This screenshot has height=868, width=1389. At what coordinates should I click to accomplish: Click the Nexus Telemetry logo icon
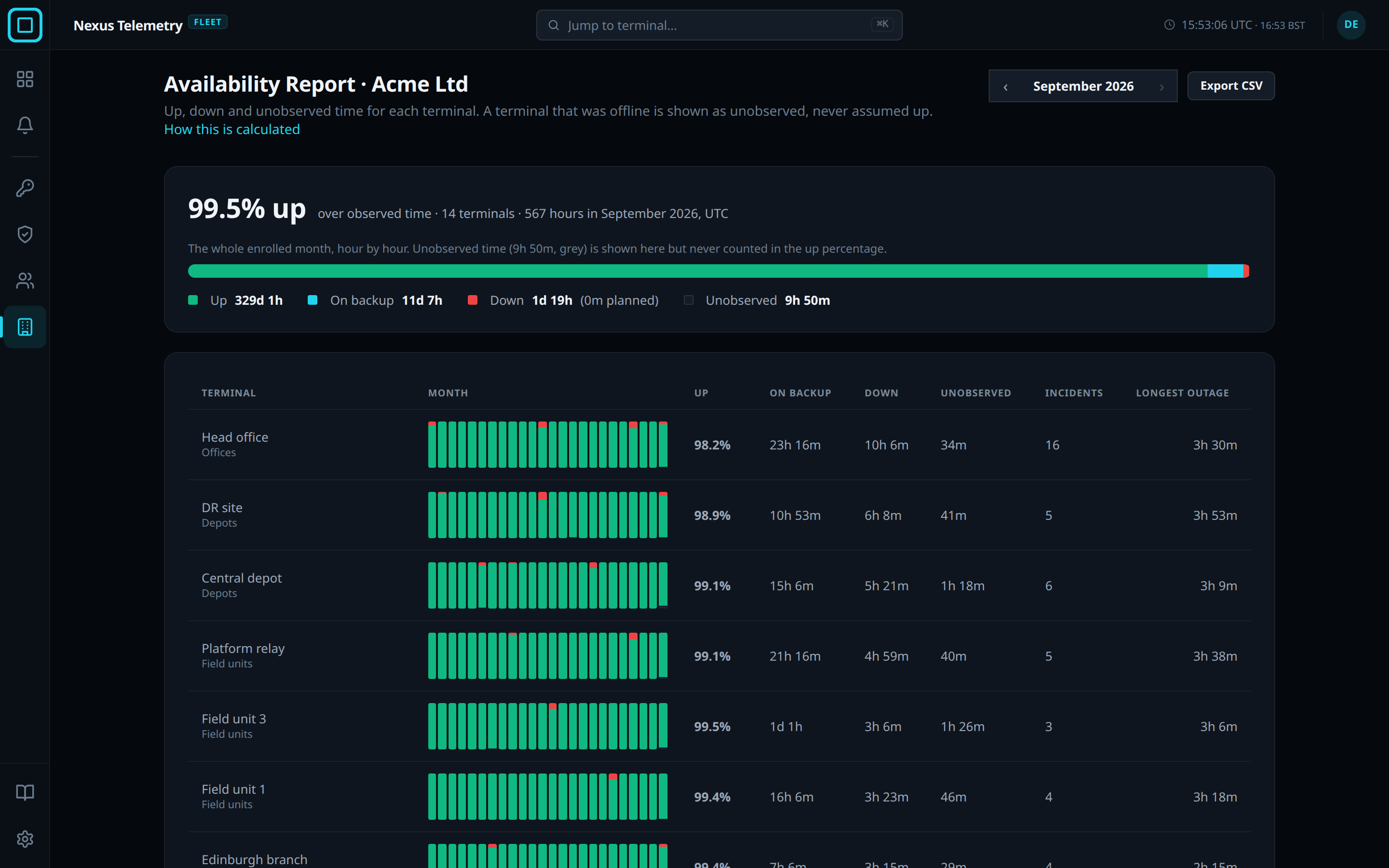pos(25,25)
